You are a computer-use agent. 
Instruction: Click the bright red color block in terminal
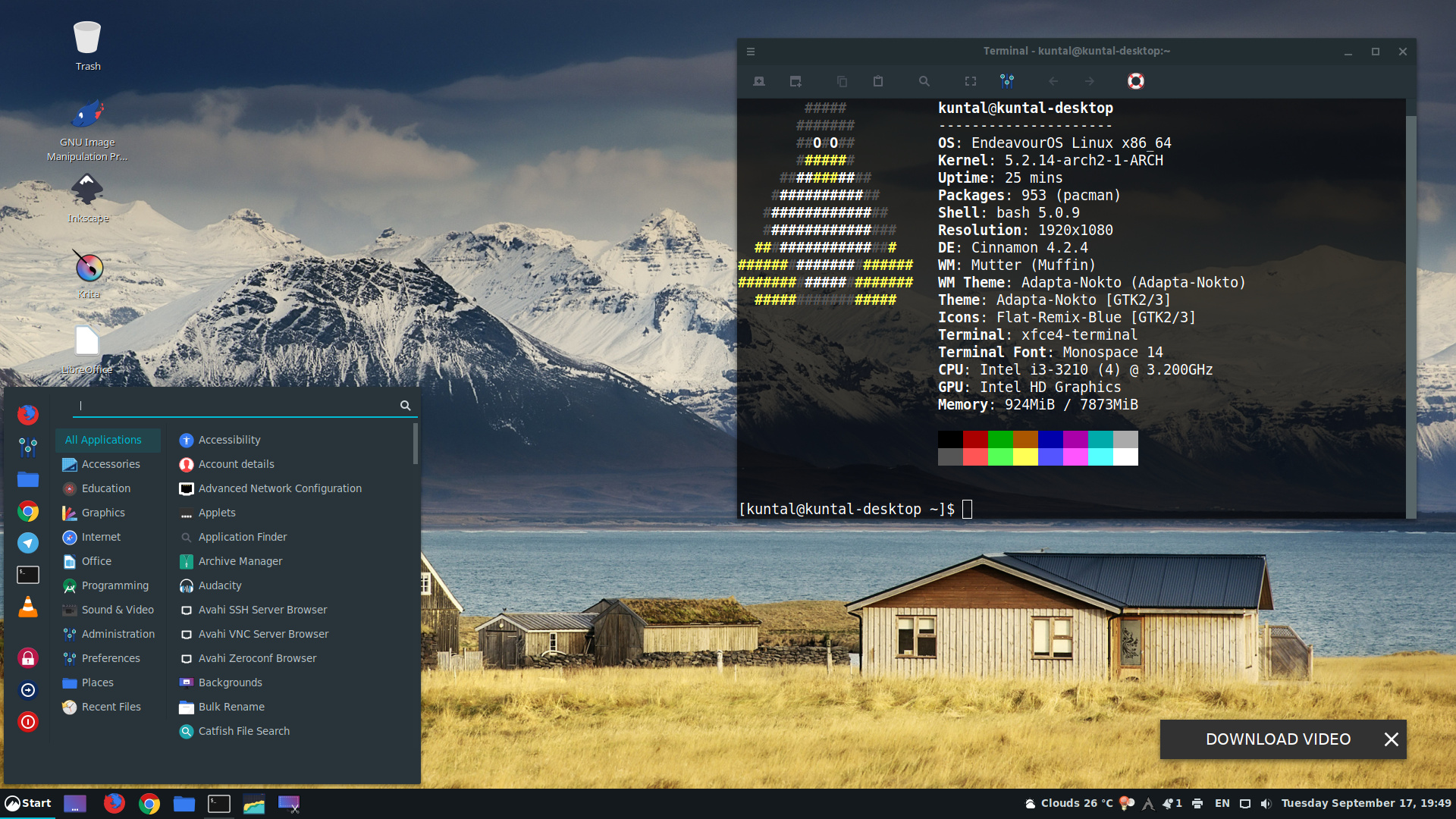pos(975,457)
